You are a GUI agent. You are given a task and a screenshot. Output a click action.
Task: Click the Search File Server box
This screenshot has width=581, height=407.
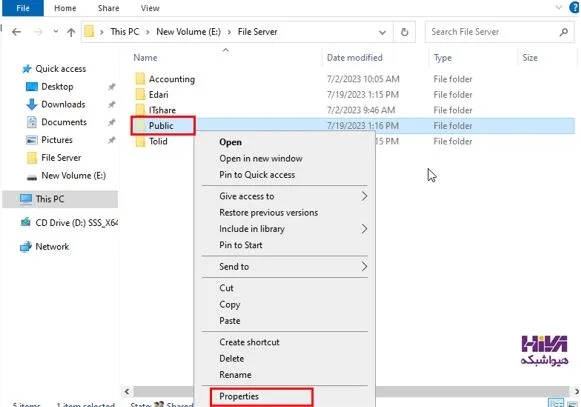493,32
